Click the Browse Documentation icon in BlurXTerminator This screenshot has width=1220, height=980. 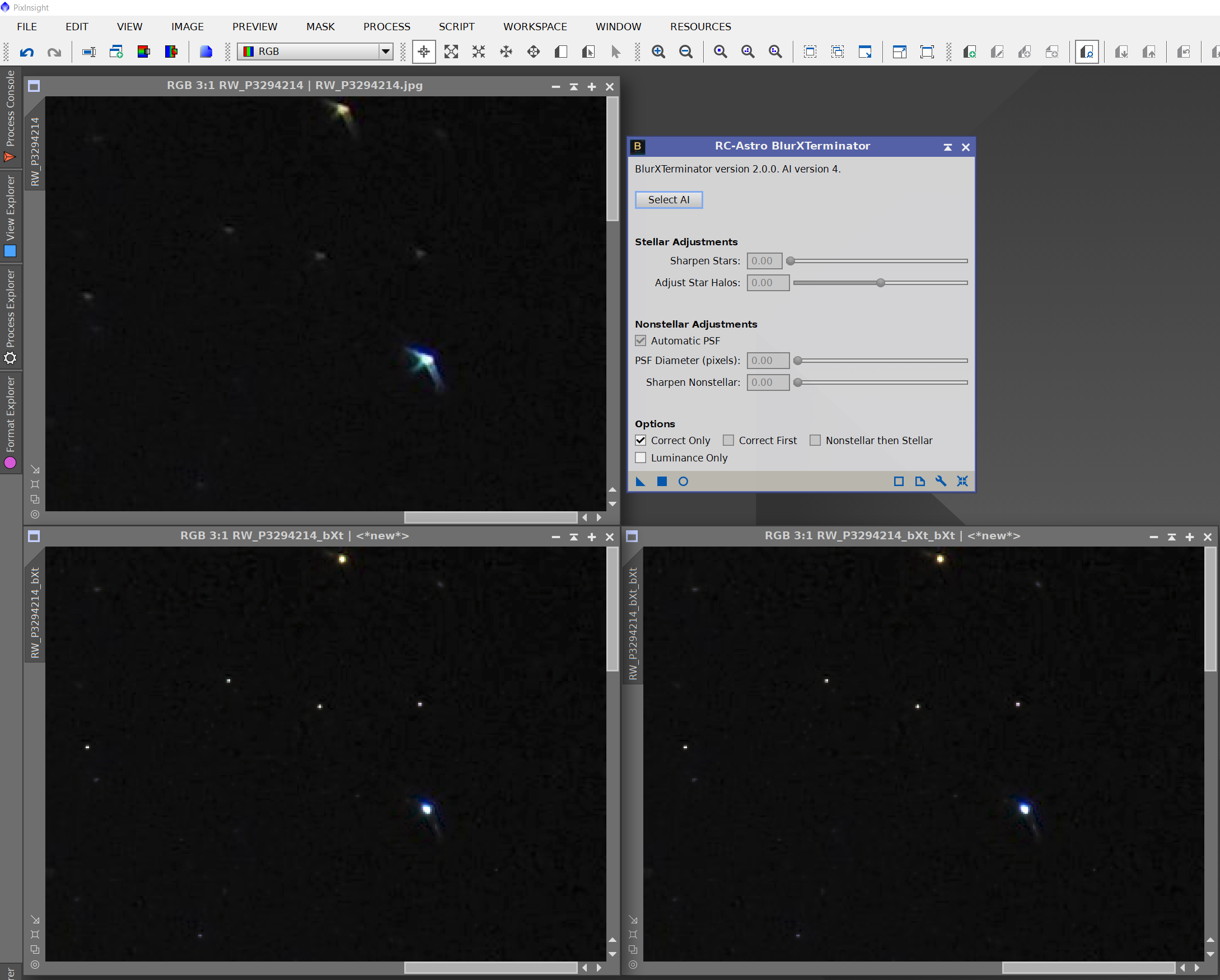919,482
